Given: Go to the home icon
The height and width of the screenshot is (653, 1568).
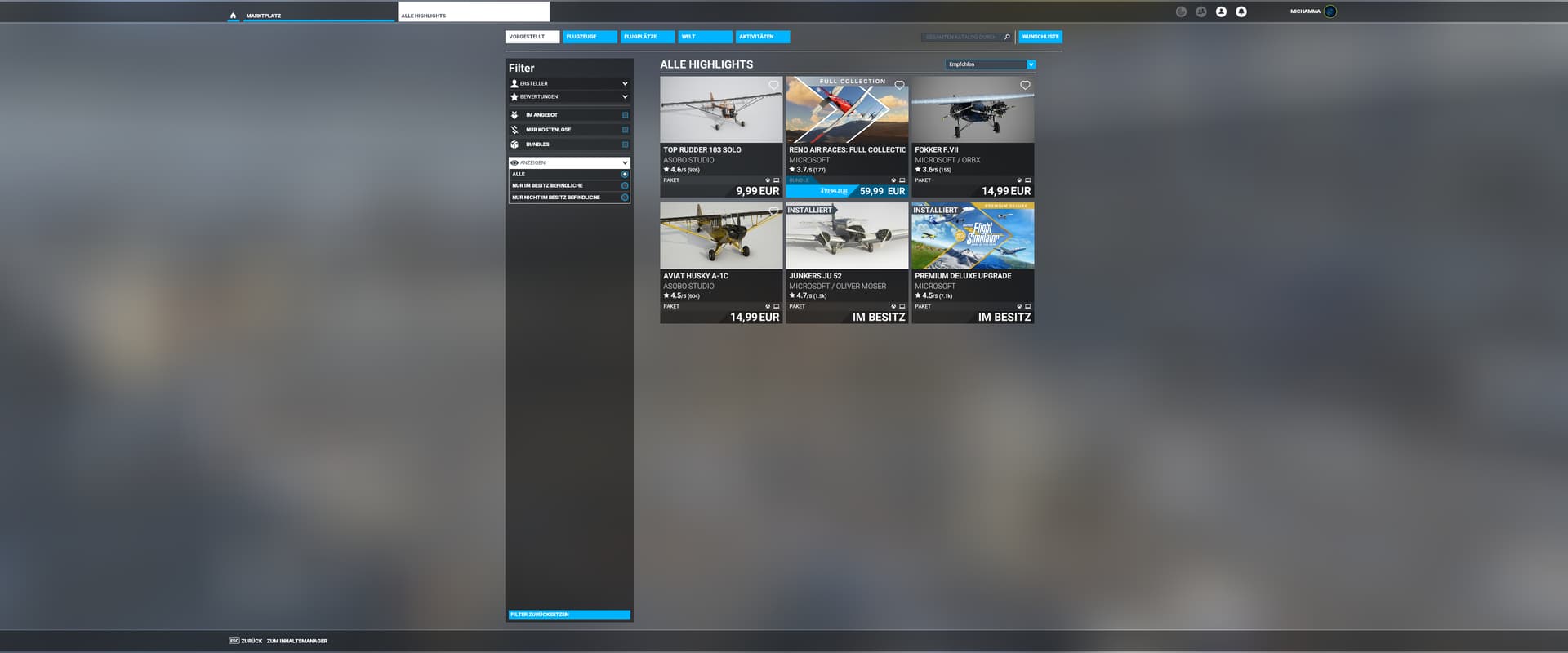Looking at the screenshot, I should coord(233,16).
